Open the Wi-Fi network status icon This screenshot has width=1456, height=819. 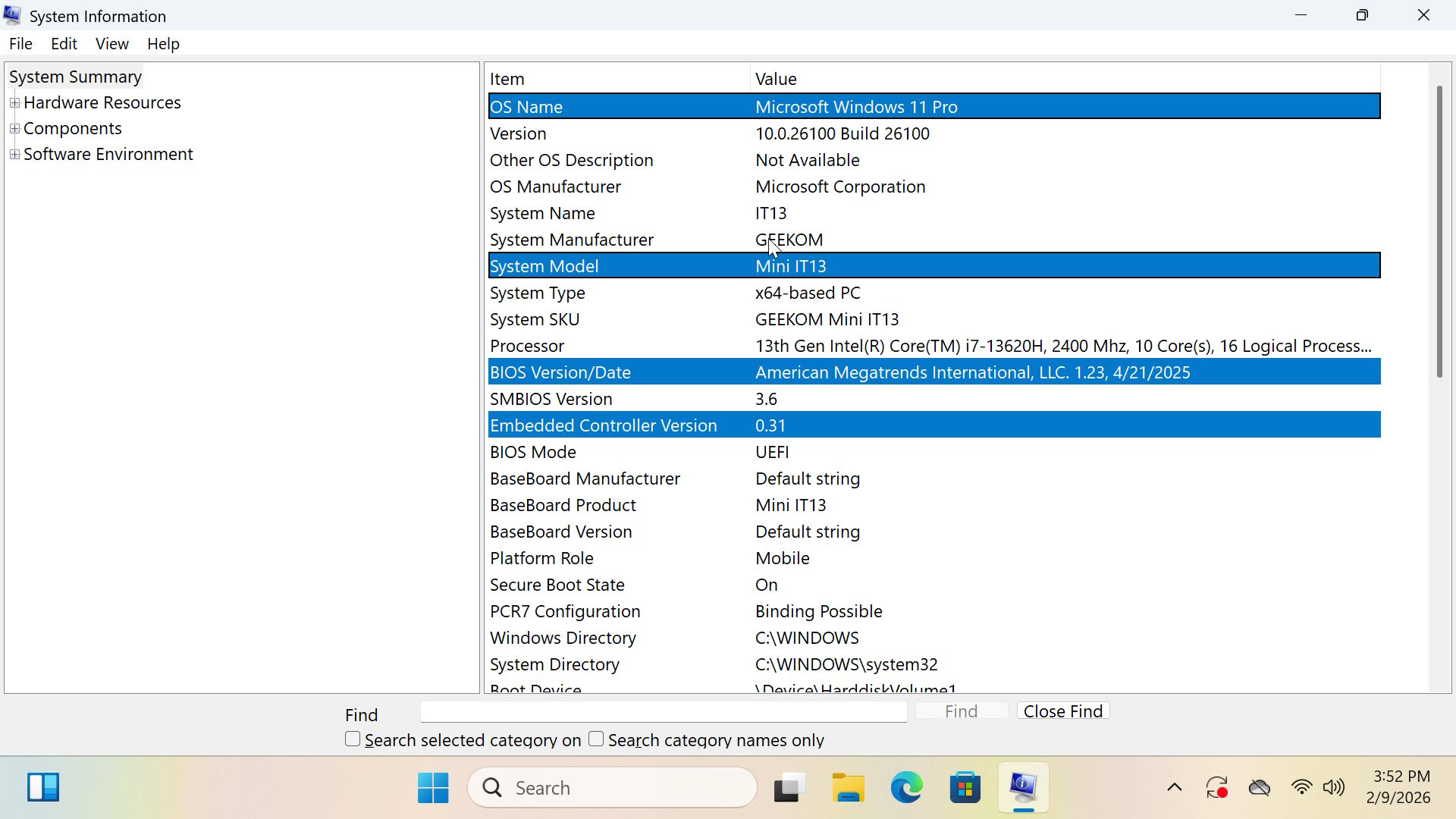click(x=1301, y=788)
